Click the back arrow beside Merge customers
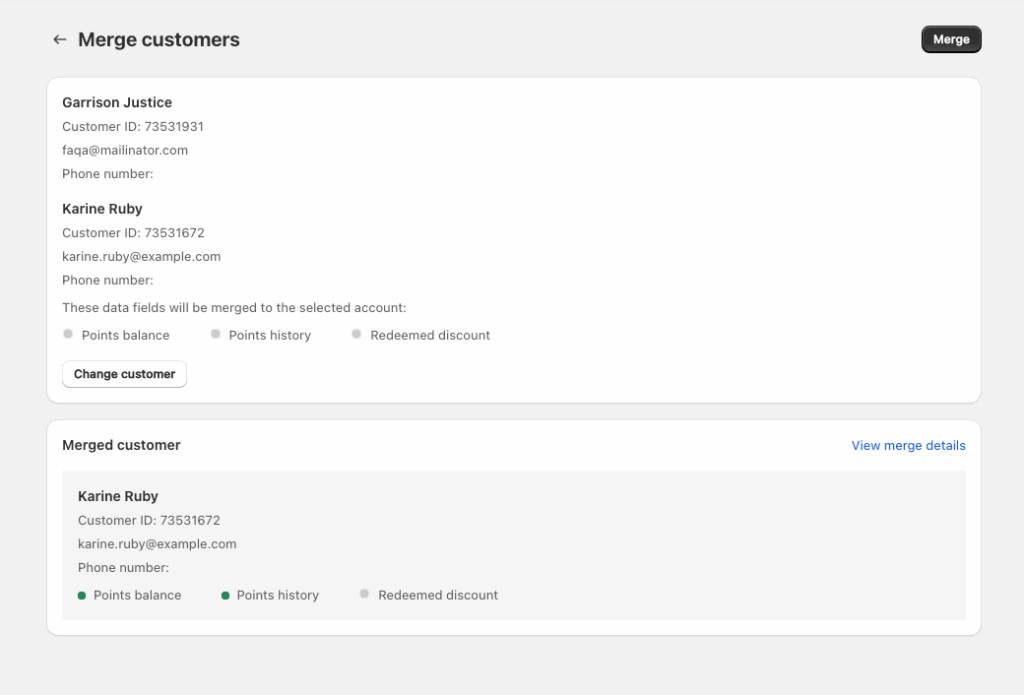Image resolution: width=1024 pixels, height=695 pixels. tap(60, 40)
